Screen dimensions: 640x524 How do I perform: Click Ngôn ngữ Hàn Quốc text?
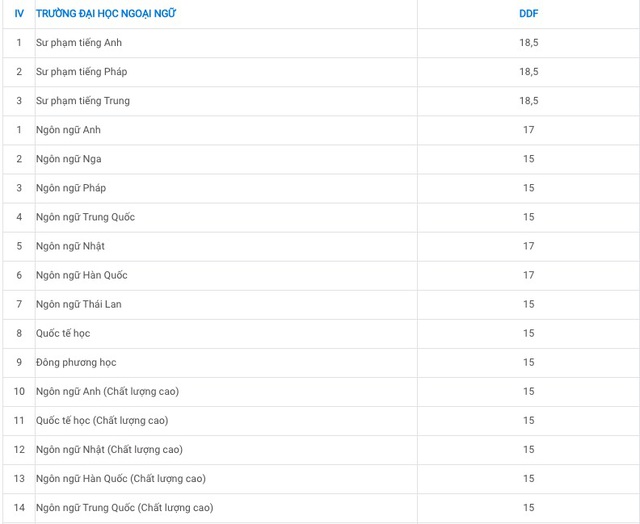coord(82,275)
